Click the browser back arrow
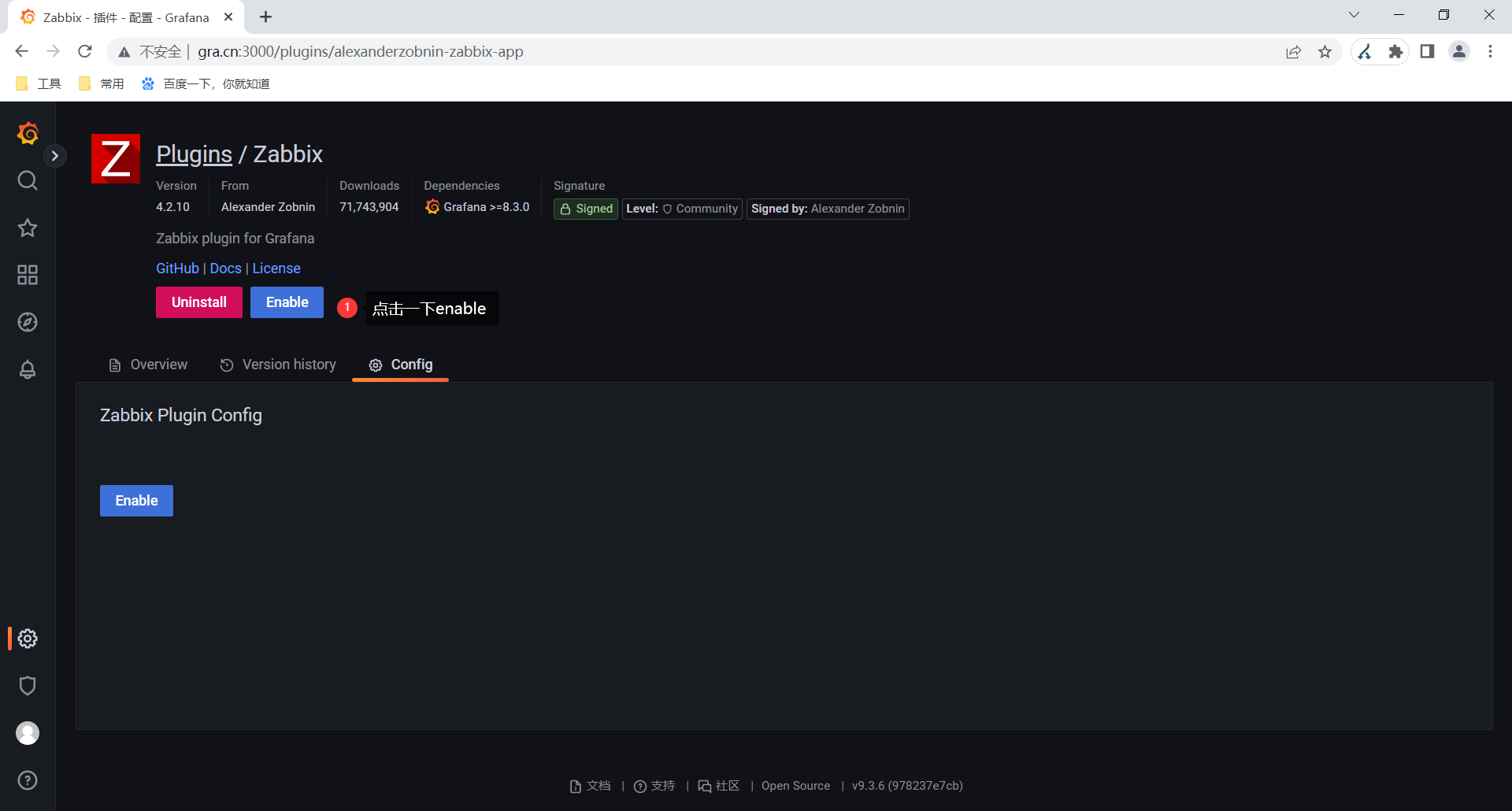1512x811 pixels. [21, 51]
